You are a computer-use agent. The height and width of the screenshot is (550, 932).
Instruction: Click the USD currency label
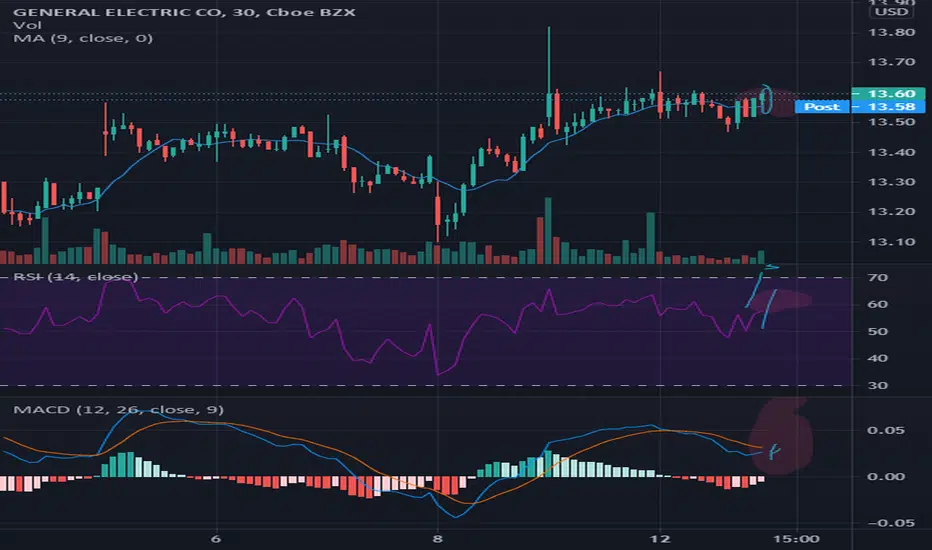(892, 12)
